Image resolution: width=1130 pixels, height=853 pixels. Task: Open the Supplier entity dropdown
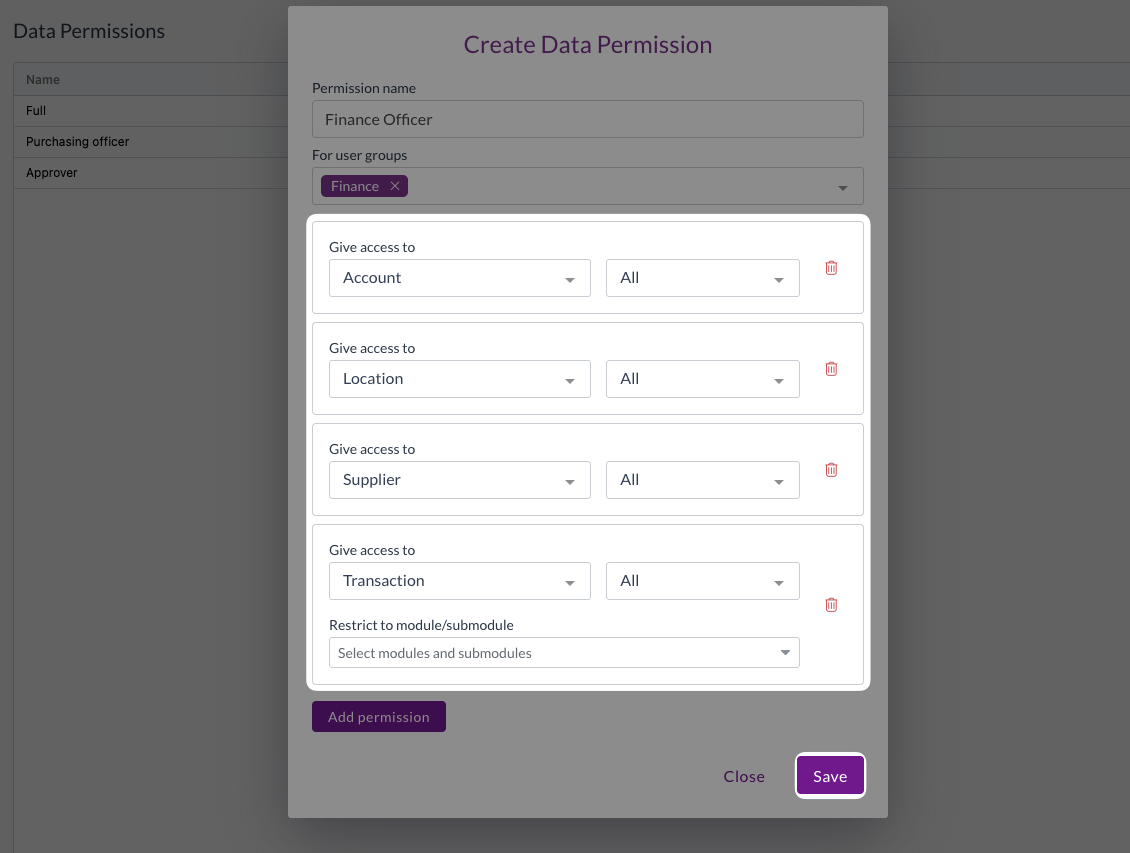[459, 480]
